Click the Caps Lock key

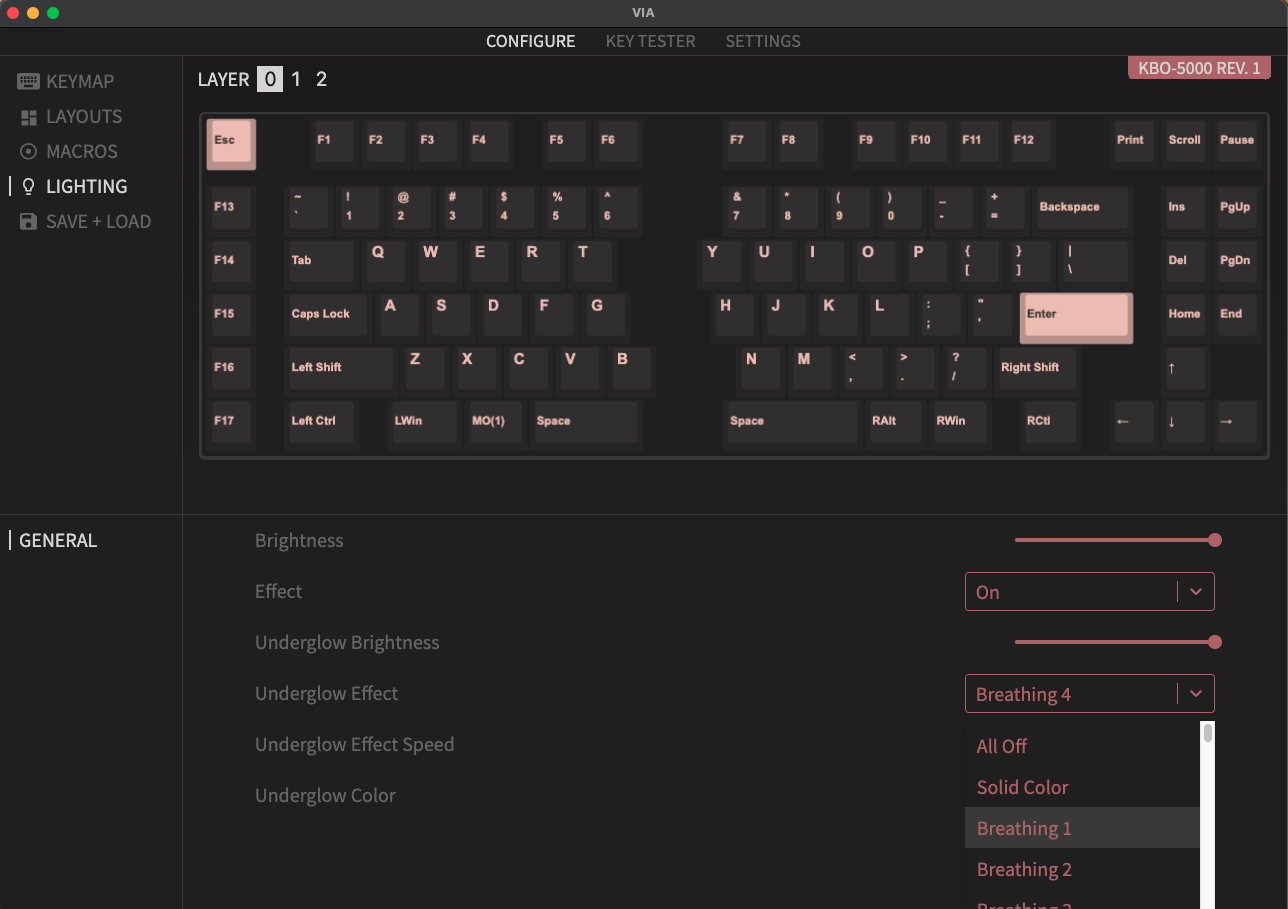click(x=328, y=316)
